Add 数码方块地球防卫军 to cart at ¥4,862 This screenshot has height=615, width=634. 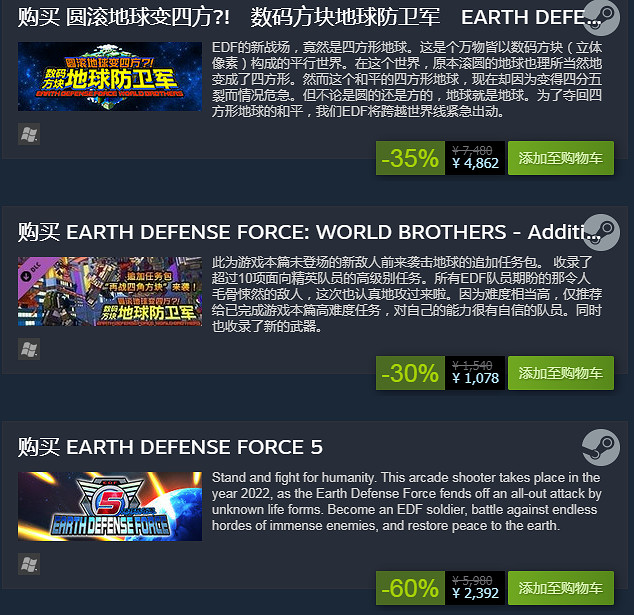561,158
